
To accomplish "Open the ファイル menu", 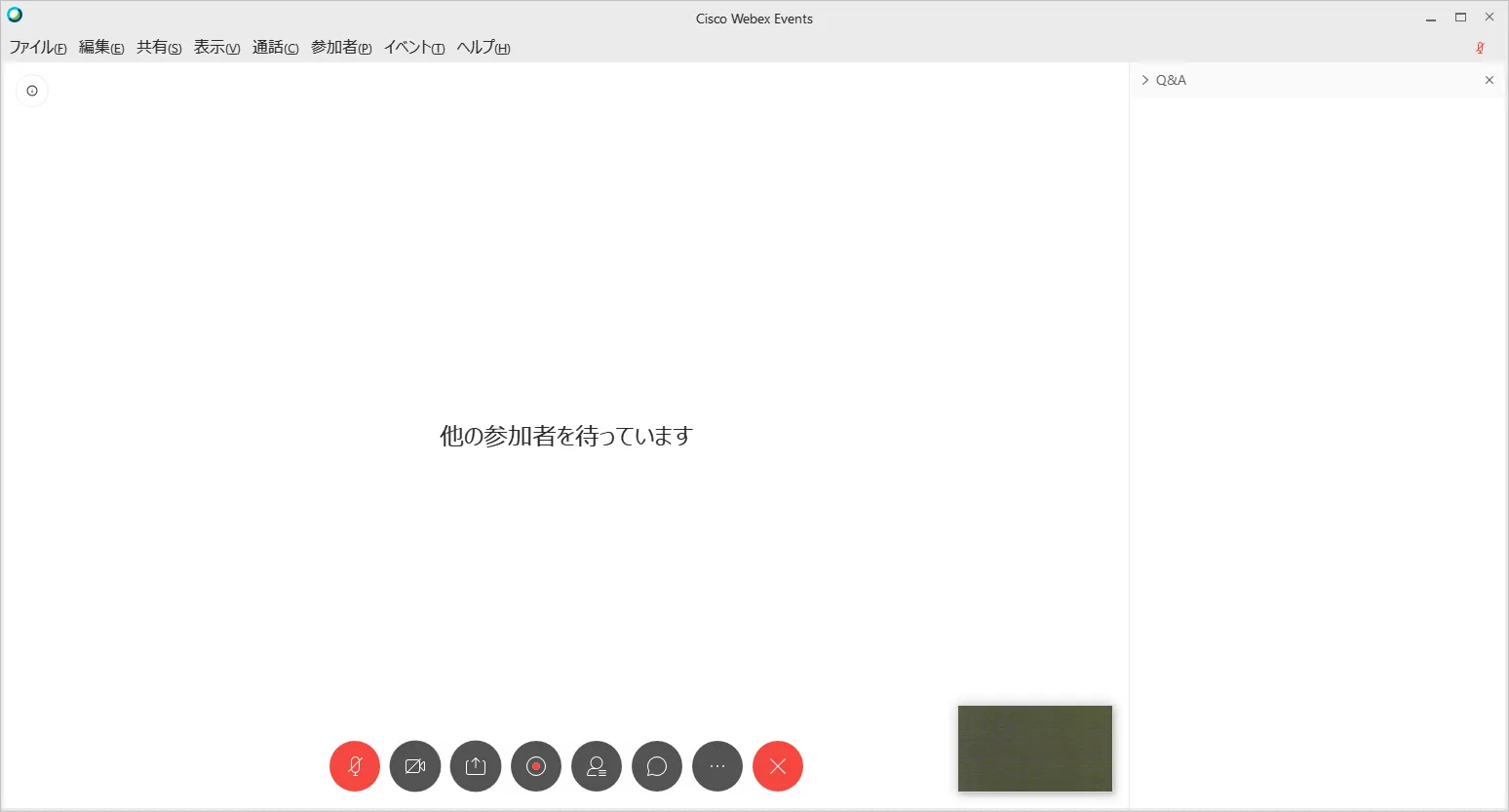I will [x=38, y=48].
